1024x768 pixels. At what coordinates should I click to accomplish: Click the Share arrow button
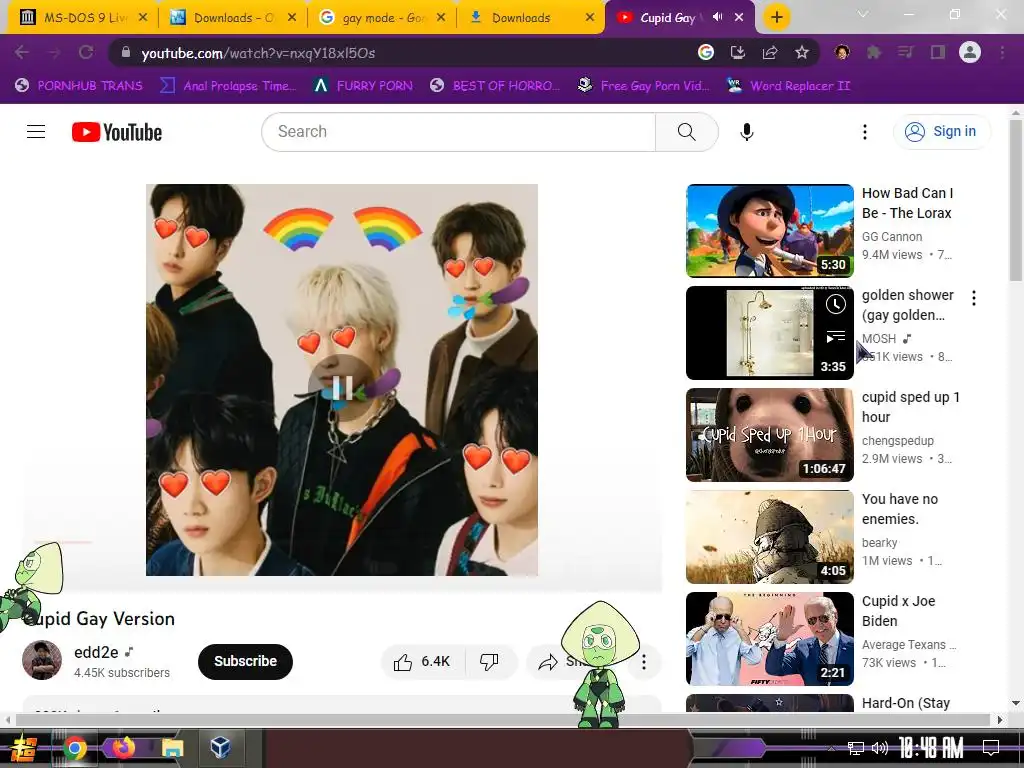(x=548, y=662)
